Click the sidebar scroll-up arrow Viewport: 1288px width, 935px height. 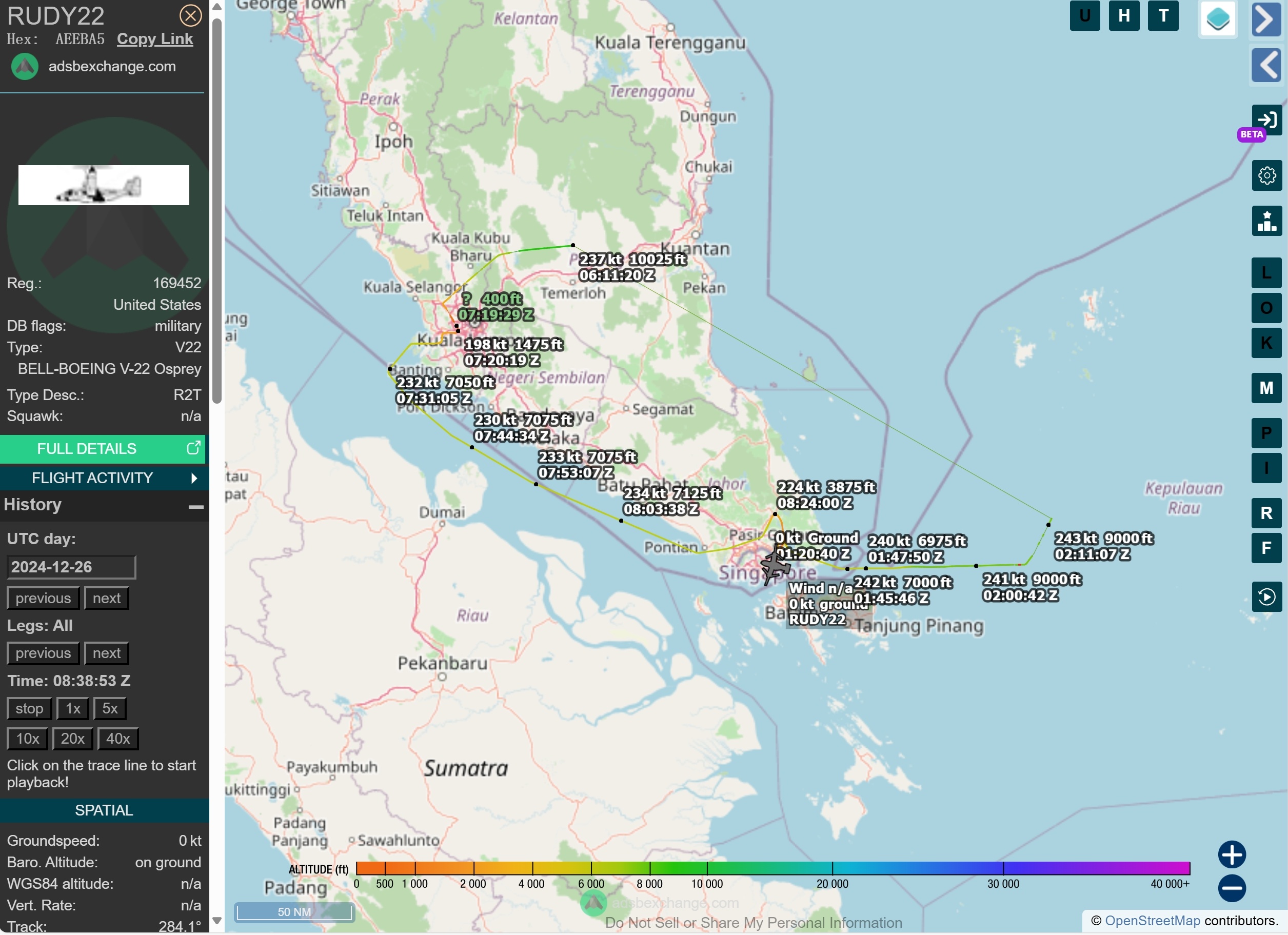216,7
